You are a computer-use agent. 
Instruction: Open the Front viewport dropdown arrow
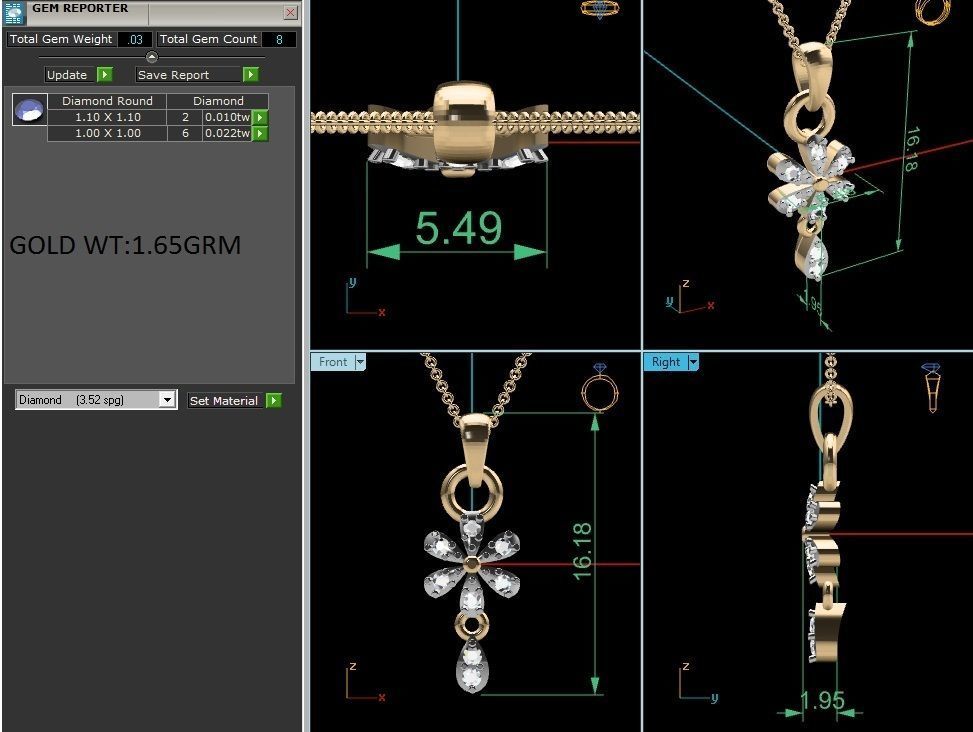tap(360, 362)
